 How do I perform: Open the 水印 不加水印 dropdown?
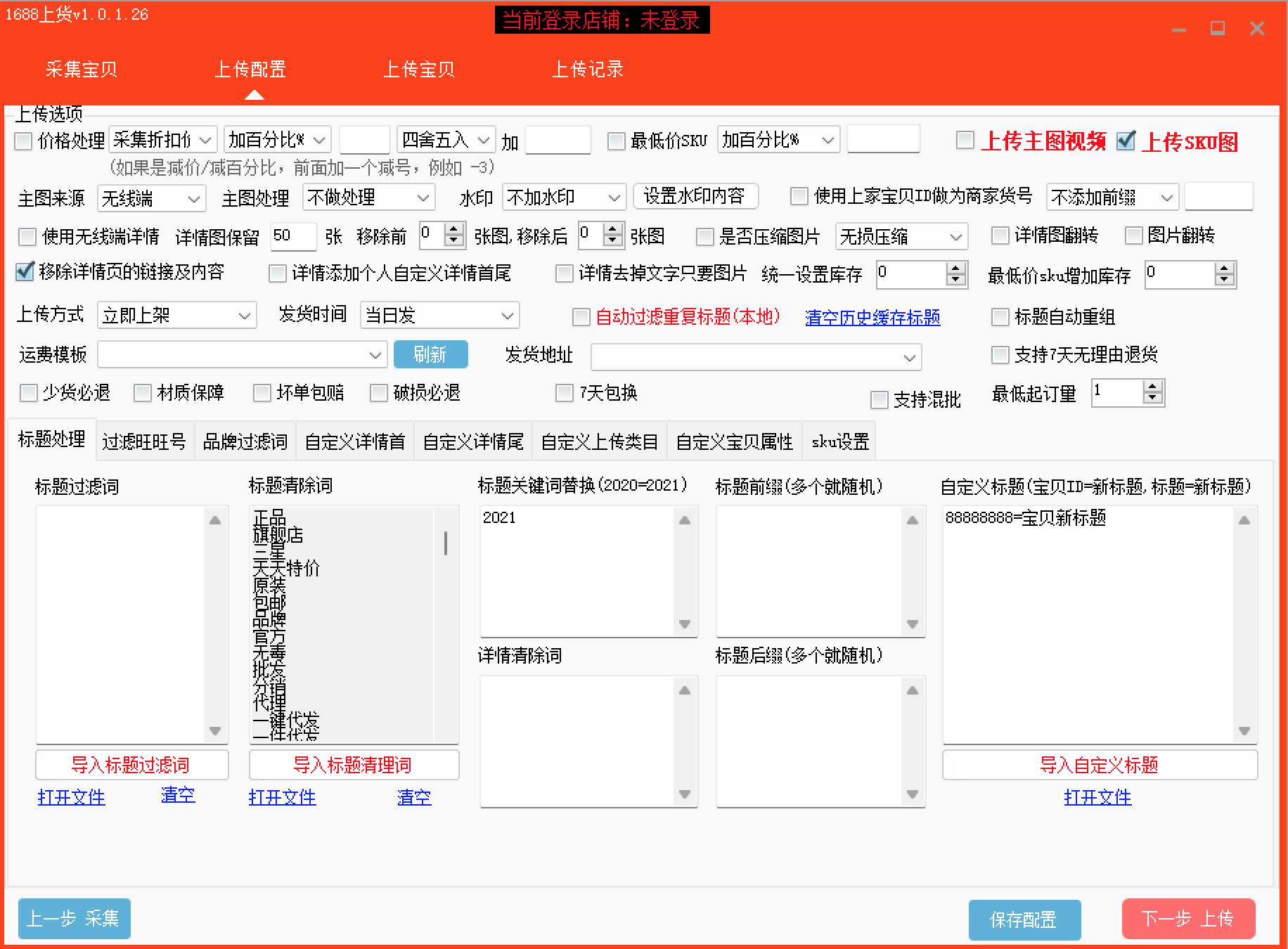[564, 198]
